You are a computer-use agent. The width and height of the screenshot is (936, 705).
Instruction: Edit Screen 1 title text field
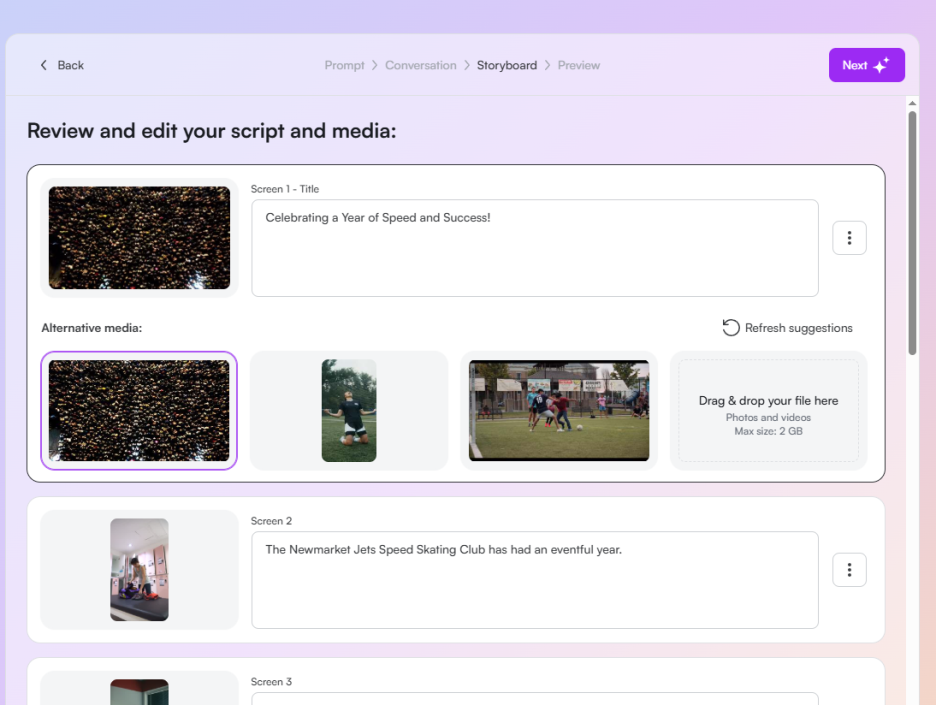pyautogui.click(x=534, y=248)
